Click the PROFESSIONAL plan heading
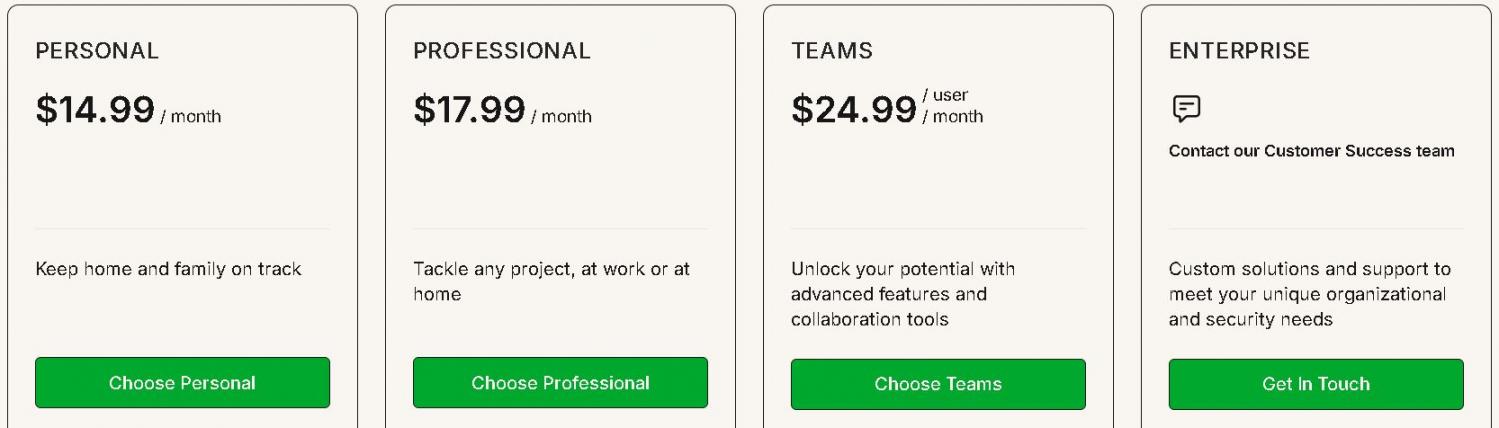Screen dimensions: 1499x428 pos(502,51)
